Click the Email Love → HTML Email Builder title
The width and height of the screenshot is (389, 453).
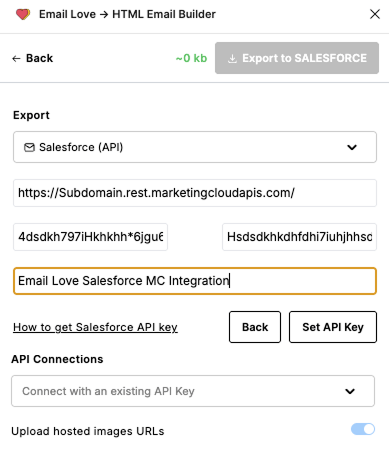[x=127, y=14]
